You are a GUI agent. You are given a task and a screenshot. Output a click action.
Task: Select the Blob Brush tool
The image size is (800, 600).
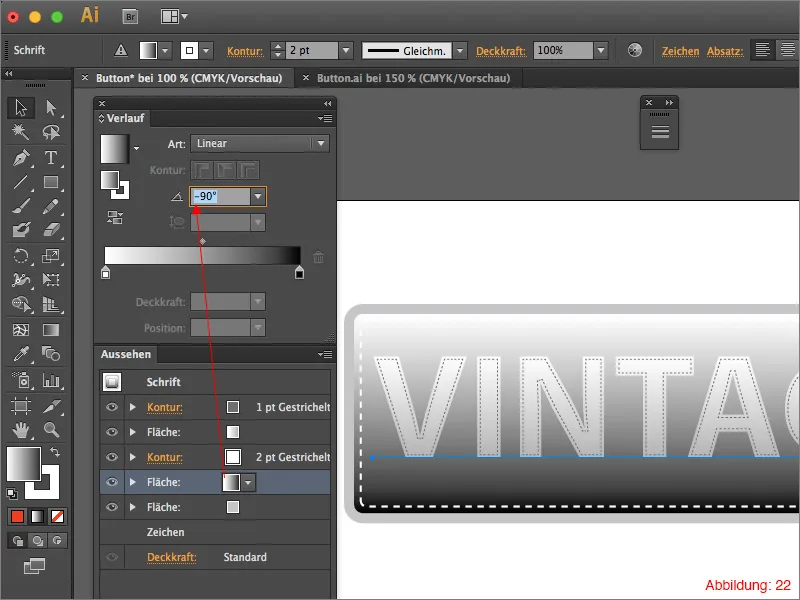21,230
